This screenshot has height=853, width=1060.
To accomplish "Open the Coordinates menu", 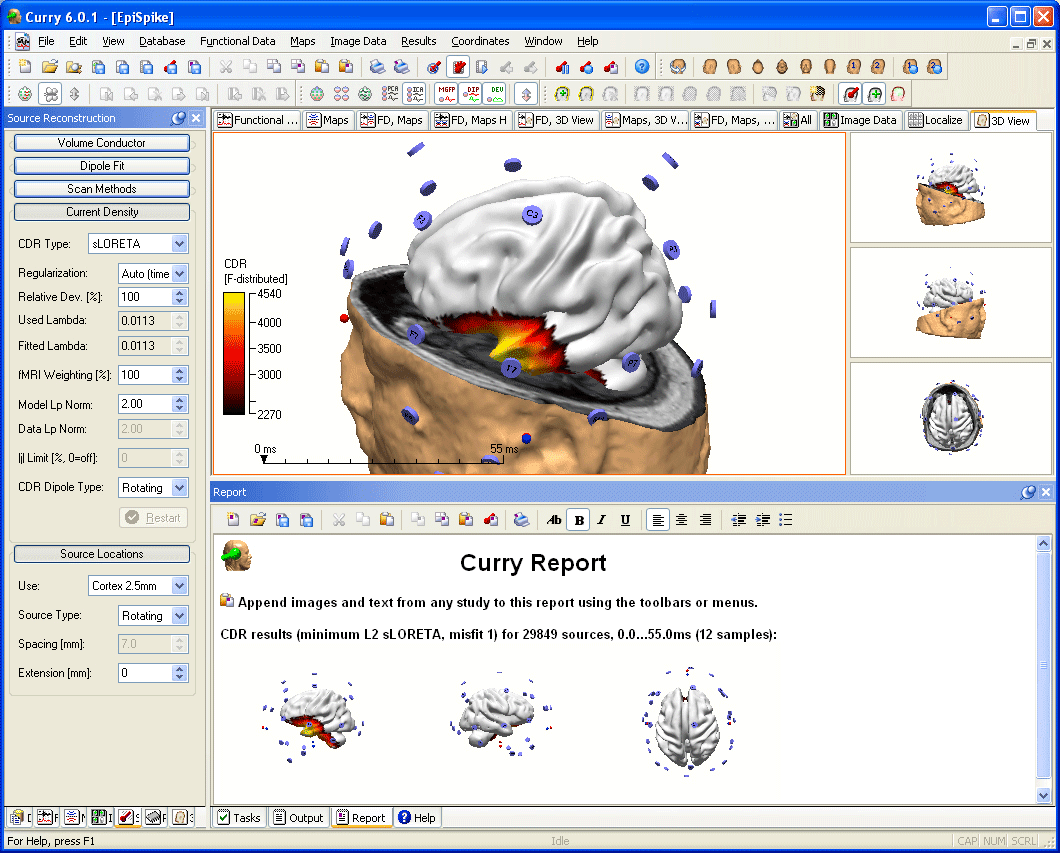I will click(x=479, y=41).
